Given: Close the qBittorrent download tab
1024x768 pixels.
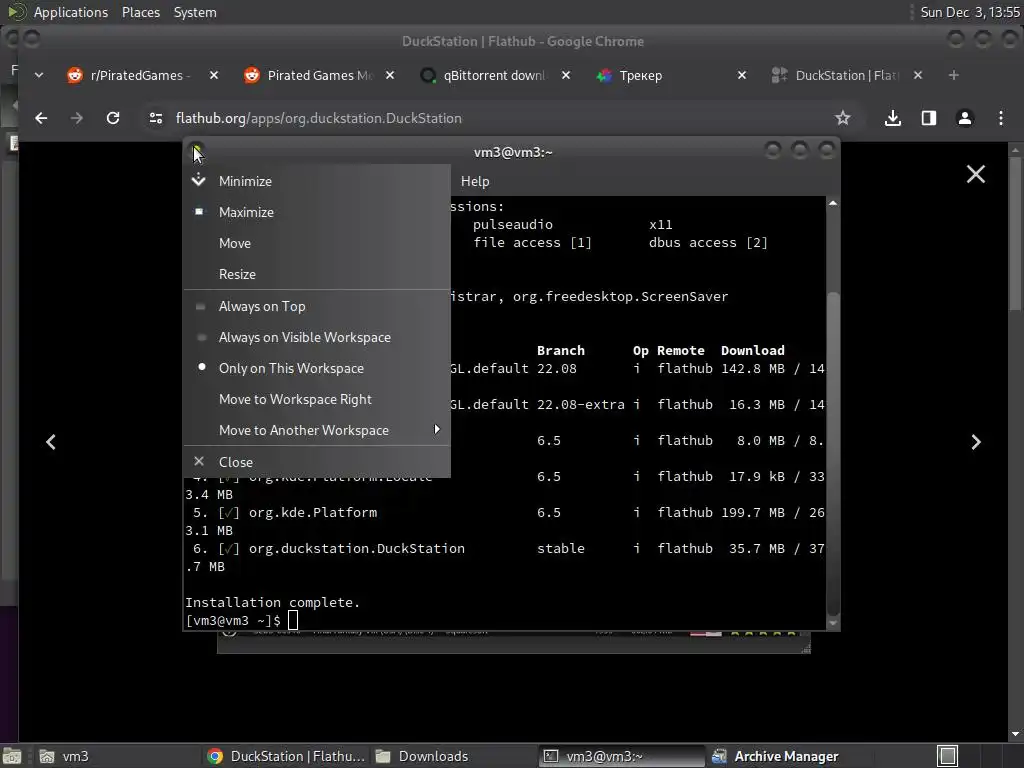Looking at the screenshot, I should tap(566, 75).
